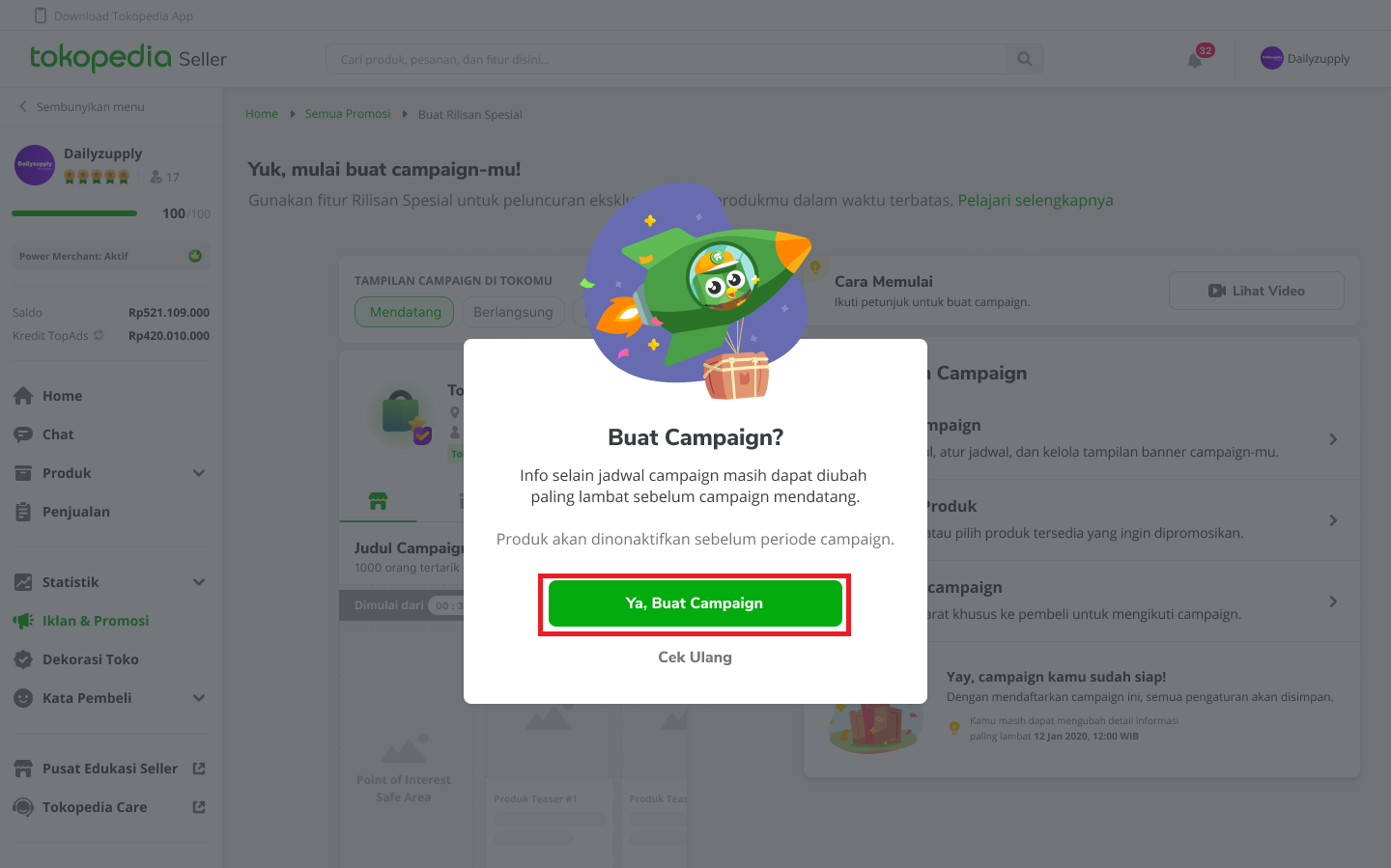Viewport: 1391px width, 868px height.
Task: Select the Mendatang campaign view chip
Action: coord(405,312)
